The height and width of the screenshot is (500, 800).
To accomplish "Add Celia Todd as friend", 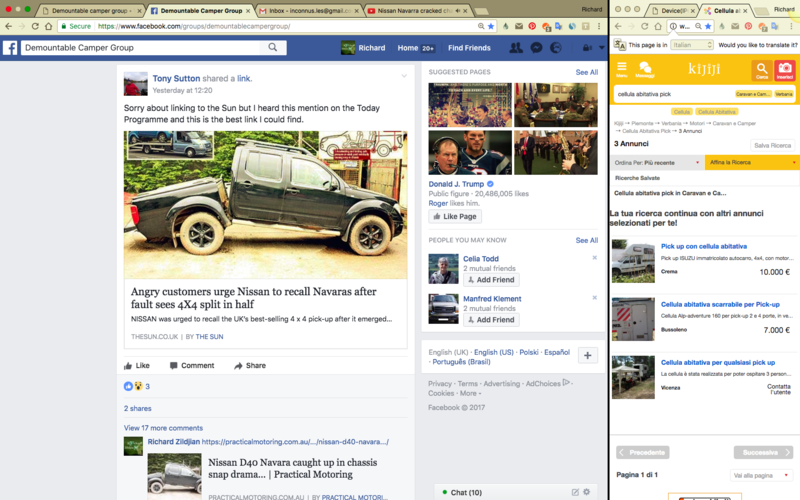I will pos(491,280).
